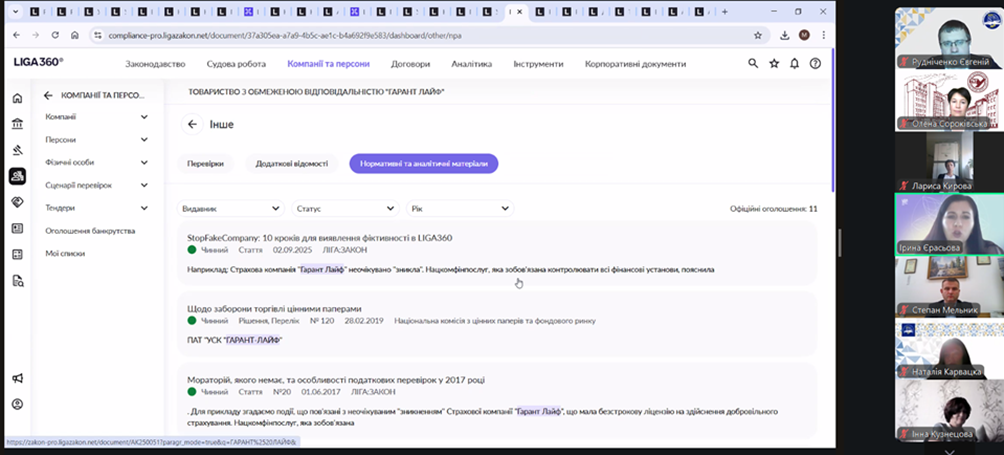This screenshot has width=1004, height=455.
Task: Open the Статус filter dropdown
Action: [x=345, y=208]
